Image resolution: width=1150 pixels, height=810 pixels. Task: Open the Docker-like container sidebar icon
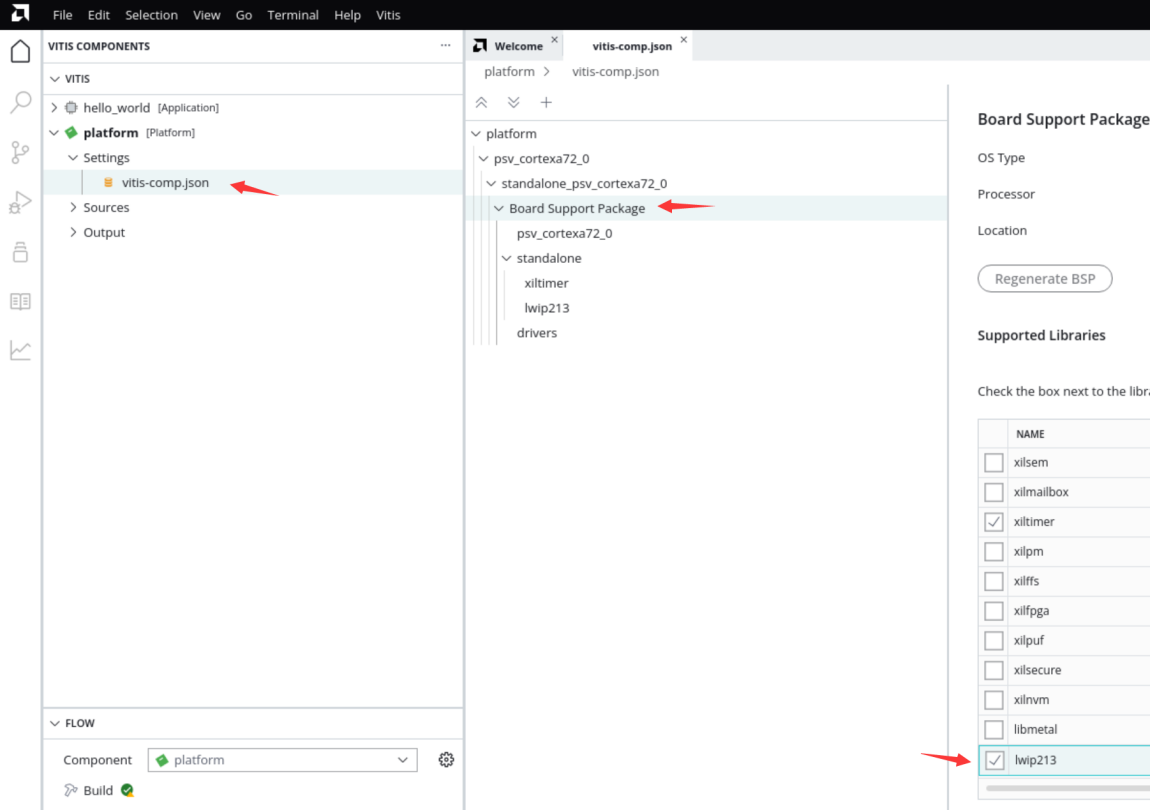click(21, 252)
